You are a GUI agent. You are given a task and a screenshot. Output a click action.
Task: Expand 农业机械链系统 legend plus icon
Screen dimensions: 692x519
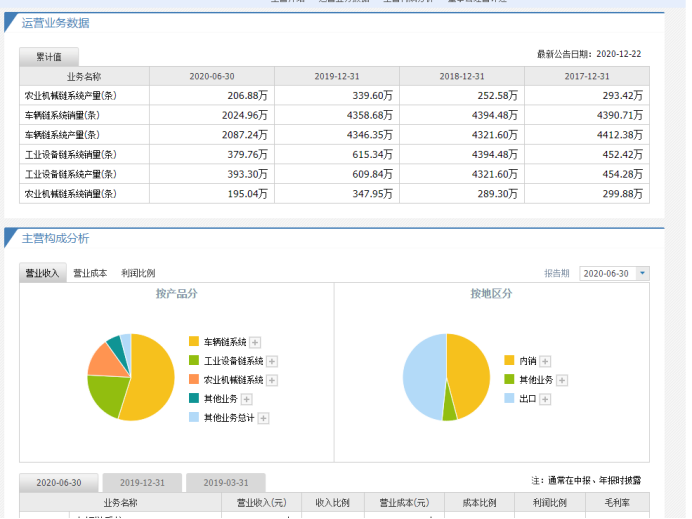tap(272, 380)
